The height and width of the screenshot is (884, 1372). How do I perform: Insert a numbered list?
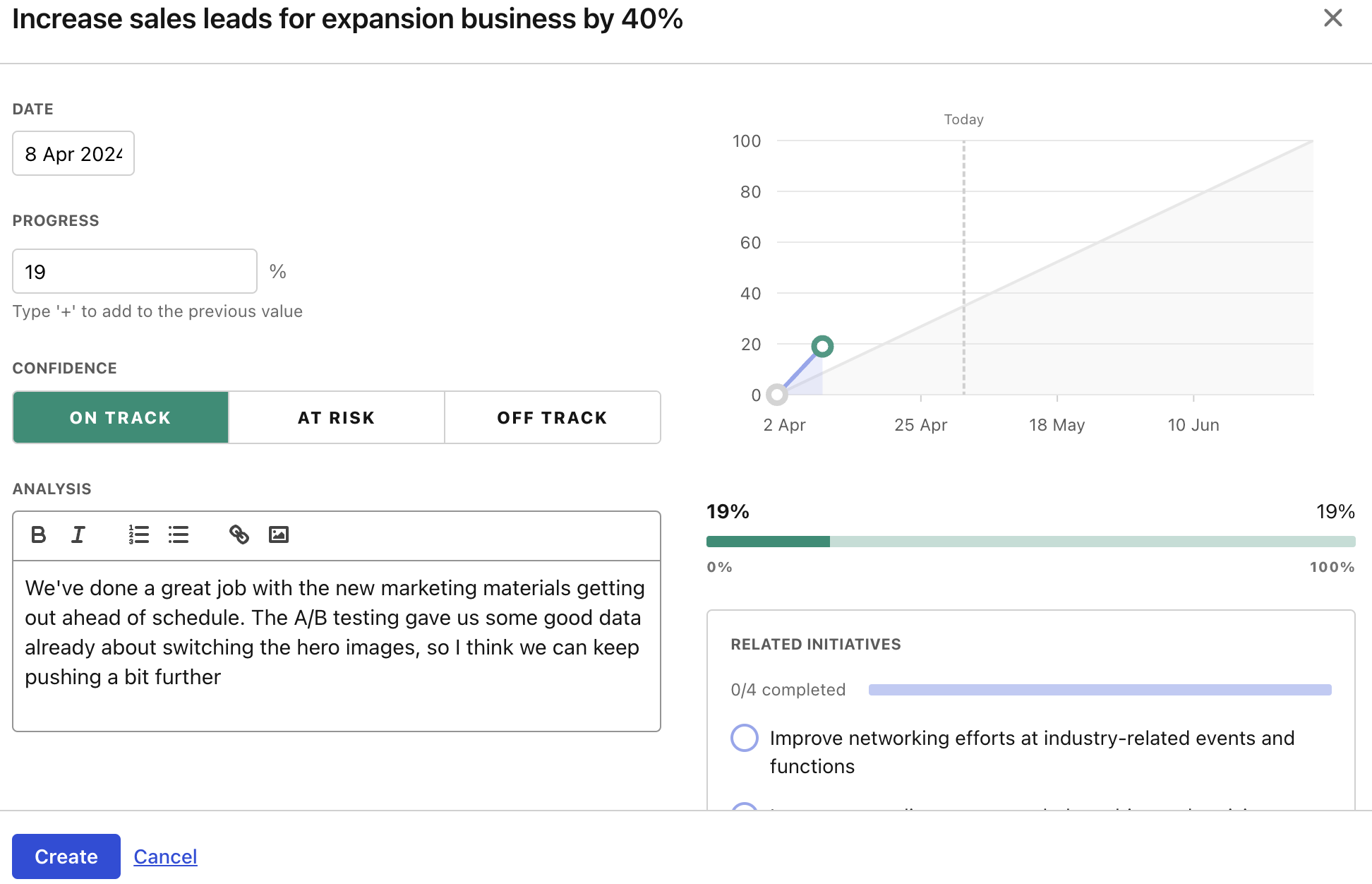point(138,534)
